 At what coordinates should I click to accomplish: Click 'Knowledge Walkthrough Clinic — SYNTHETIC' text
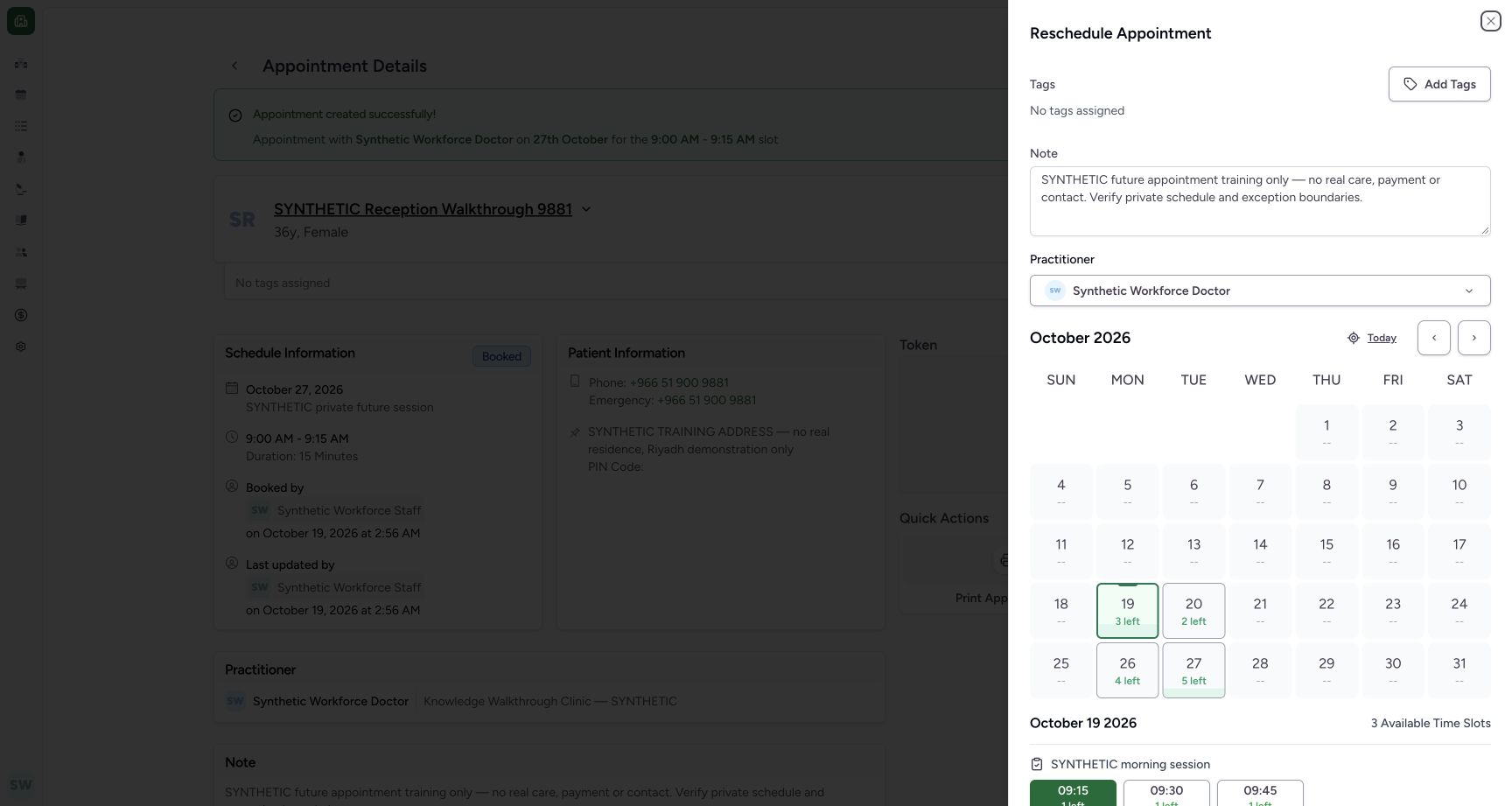550,701
